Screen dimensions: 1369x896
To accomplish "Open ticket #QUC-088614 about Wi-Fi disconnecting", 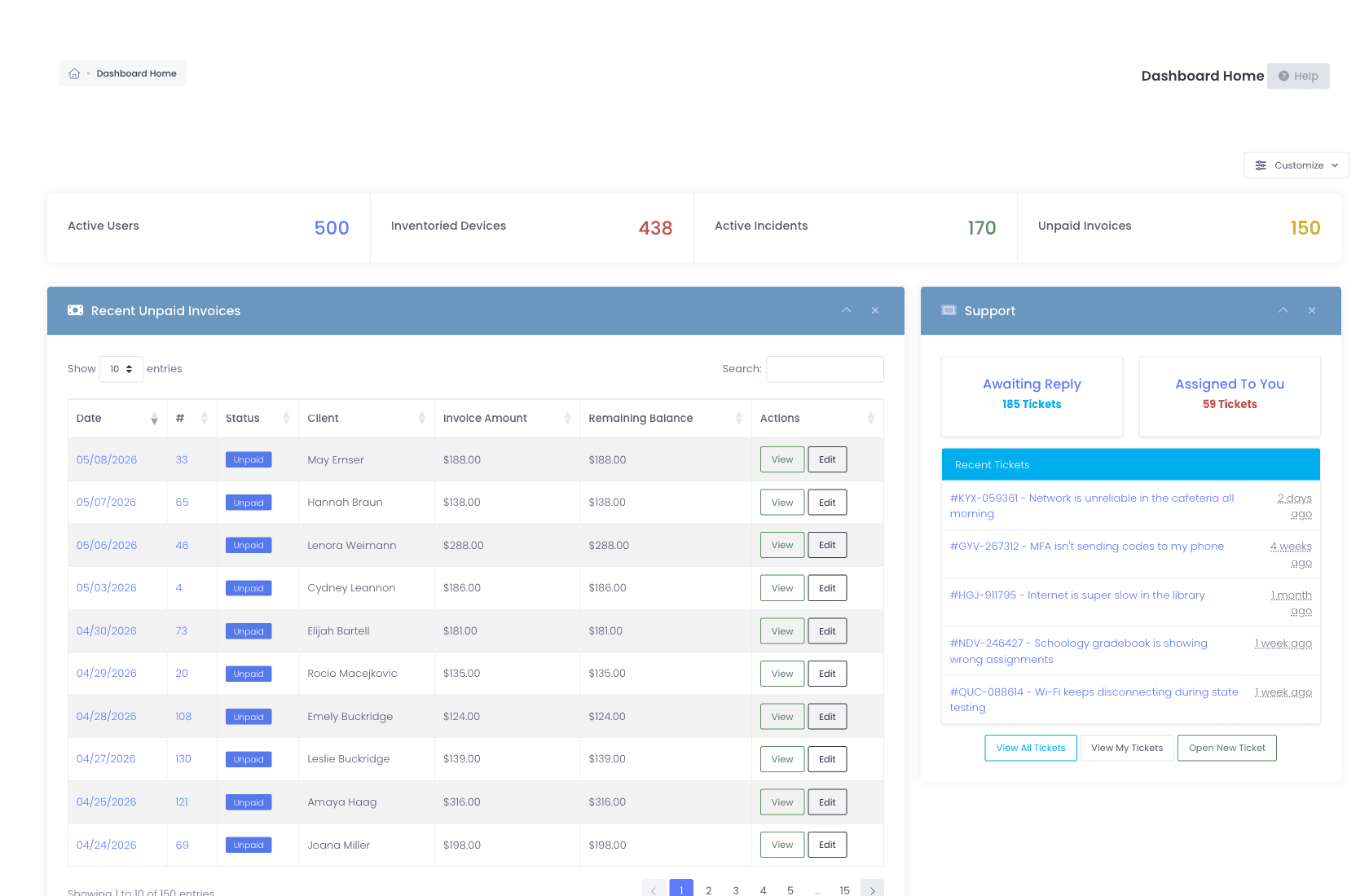I will click(x=1094, y=700).
